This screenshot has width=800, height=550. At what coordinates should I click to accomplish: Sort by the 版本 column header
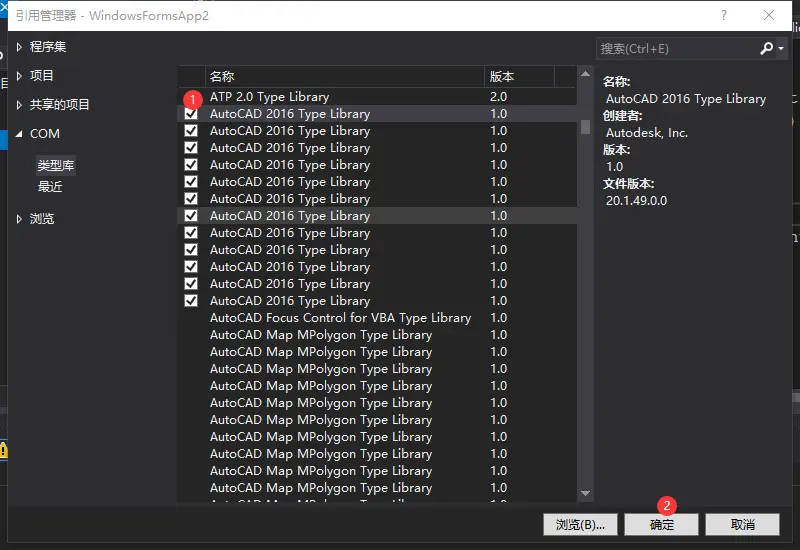(519, 77)
